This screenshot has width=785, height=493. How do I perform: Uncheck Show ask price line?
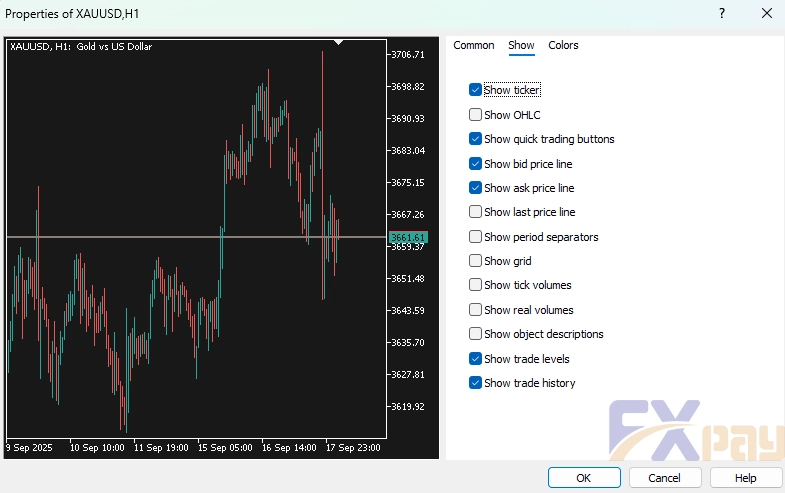point(476,188)
